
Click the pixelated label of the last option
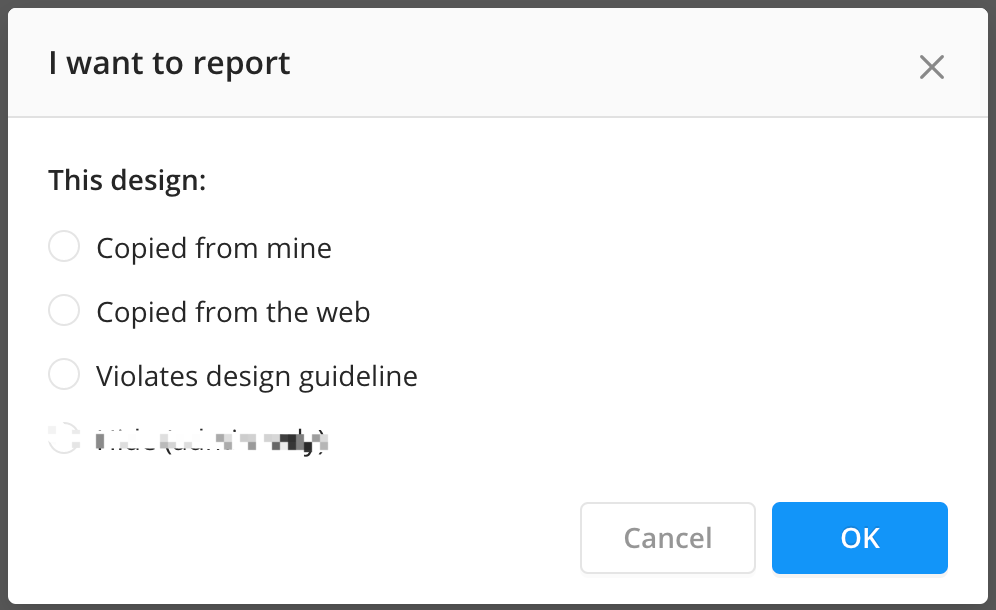pyautogui.click(x=213, y=439)
